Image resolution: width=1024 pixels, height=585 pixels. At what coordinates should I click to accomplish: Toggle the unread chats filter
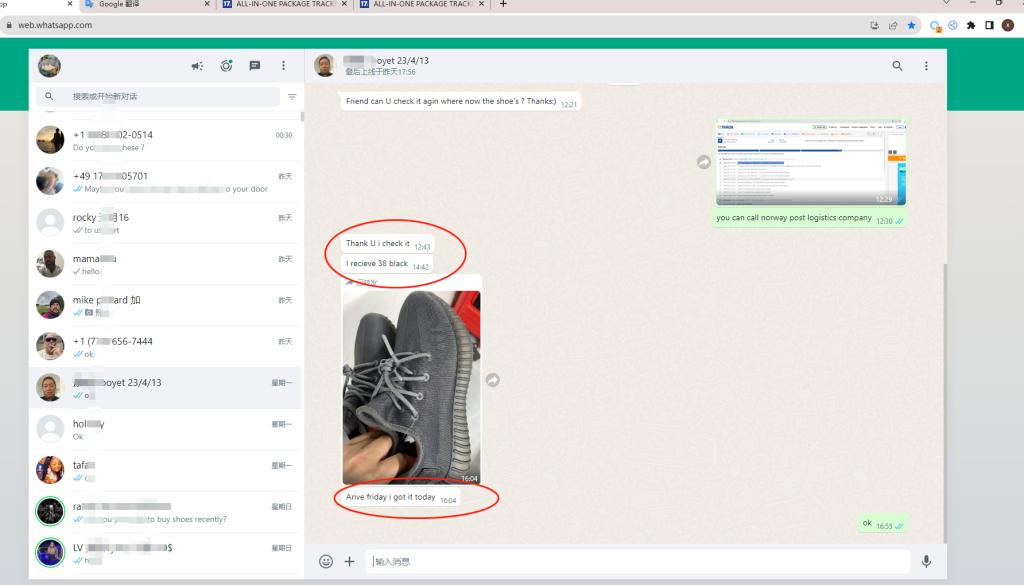click(292, 97)
